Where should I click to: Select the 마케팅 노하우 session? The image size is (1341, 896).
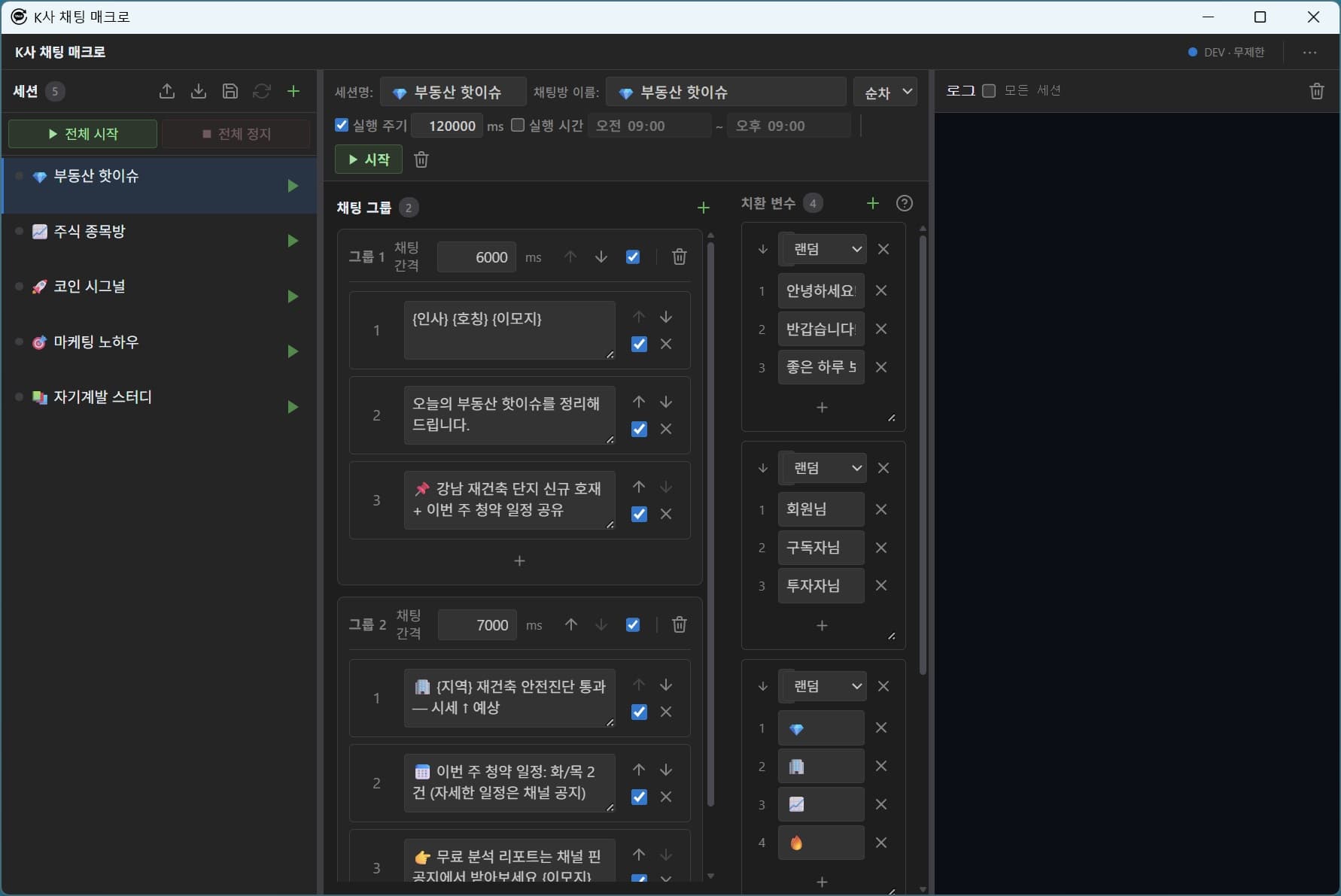(160, 351)
